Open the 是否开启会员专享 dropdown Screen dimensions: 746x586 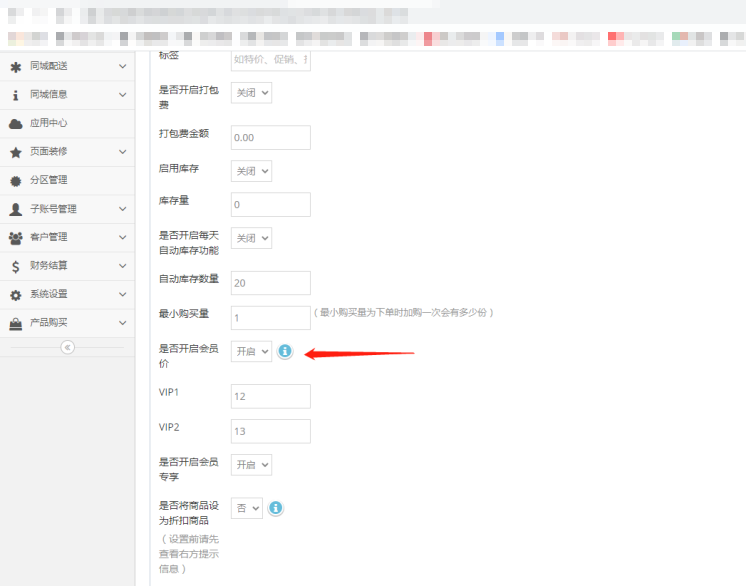pos(251,465)
